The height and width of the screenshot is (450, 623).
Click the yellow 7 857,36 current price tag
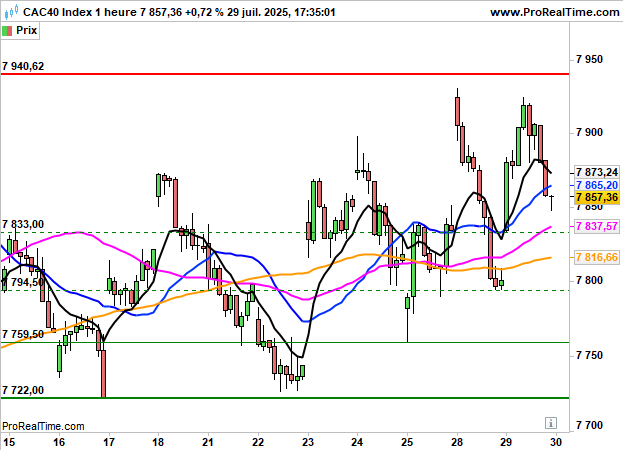pyautogui.click(x=597, y=197)
